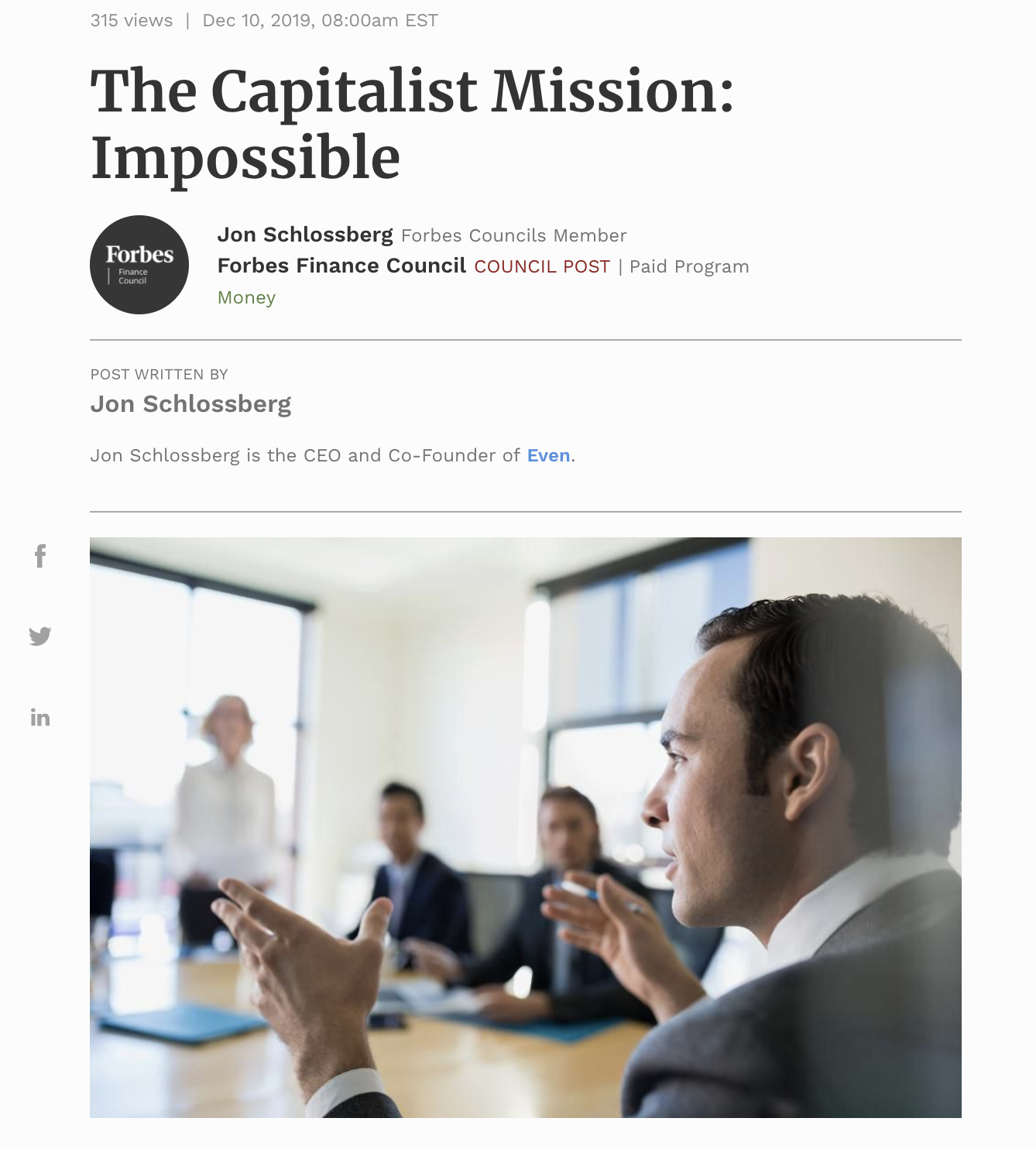Share the article on Twitter
This screenshot has height=1149, width=1036.
coord(40,636)
